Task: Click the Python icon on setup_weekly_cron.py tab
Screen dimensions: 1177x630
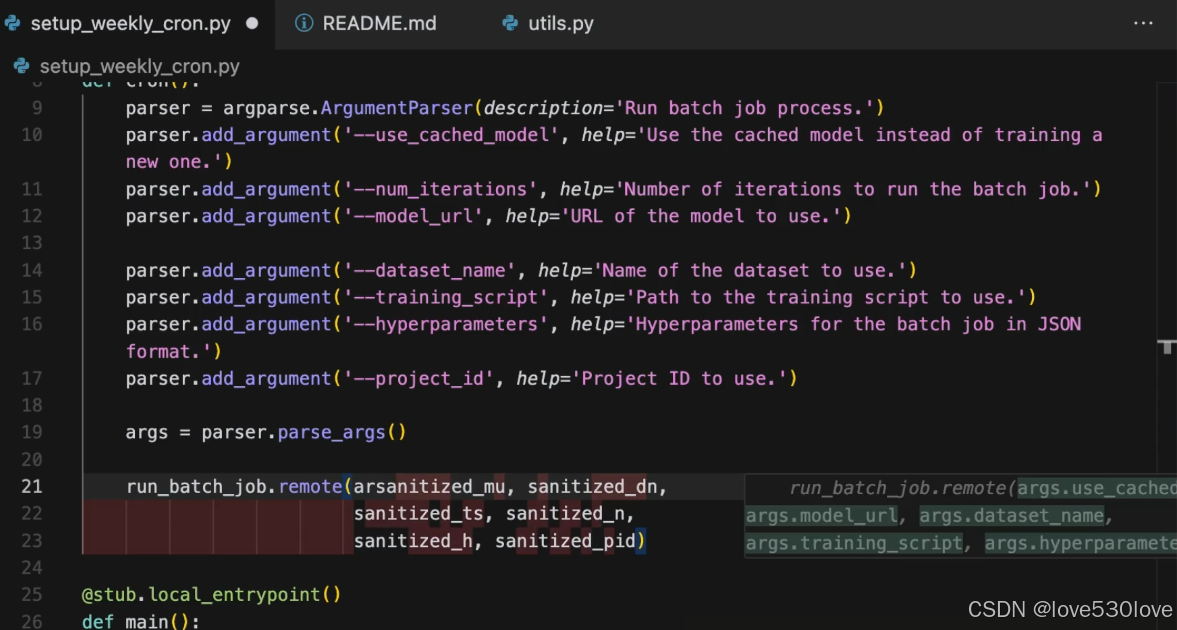Action: tap(12, 23)
